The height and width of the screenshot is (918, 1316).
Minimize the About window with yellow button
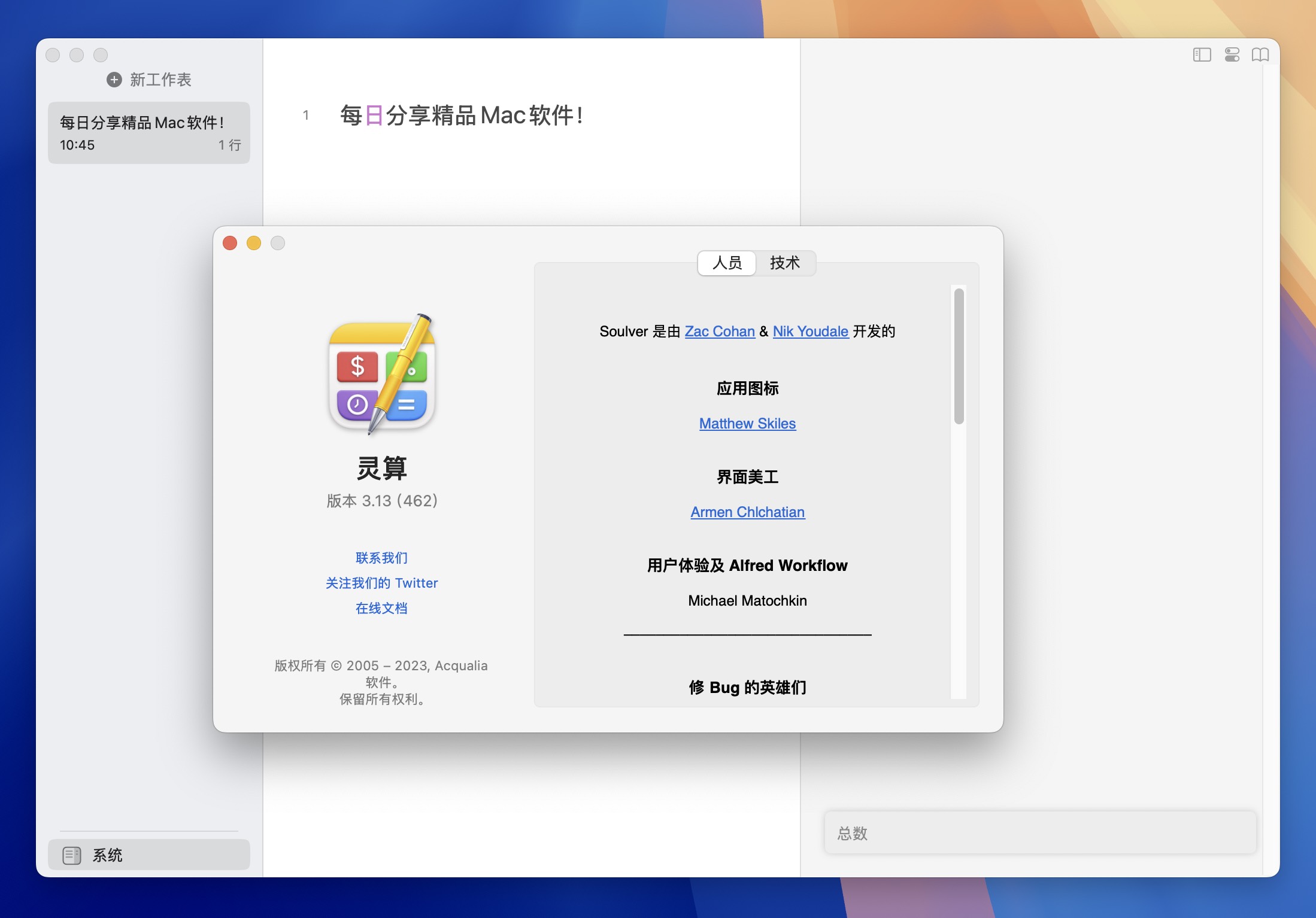tap(254, 243)
